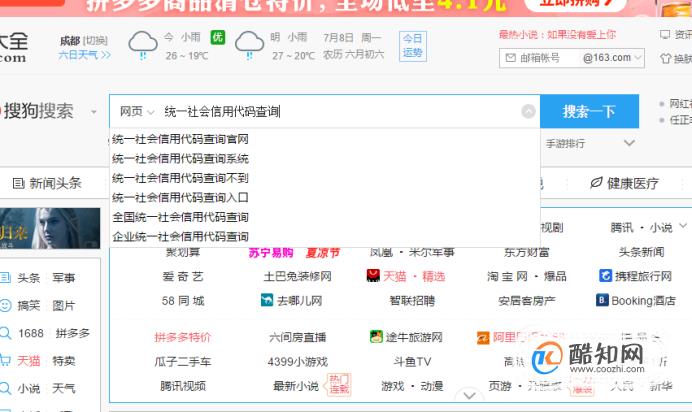
Task: Click the Ctrip icon beside 携程旅行网
Action: click(x=605, y=276)
